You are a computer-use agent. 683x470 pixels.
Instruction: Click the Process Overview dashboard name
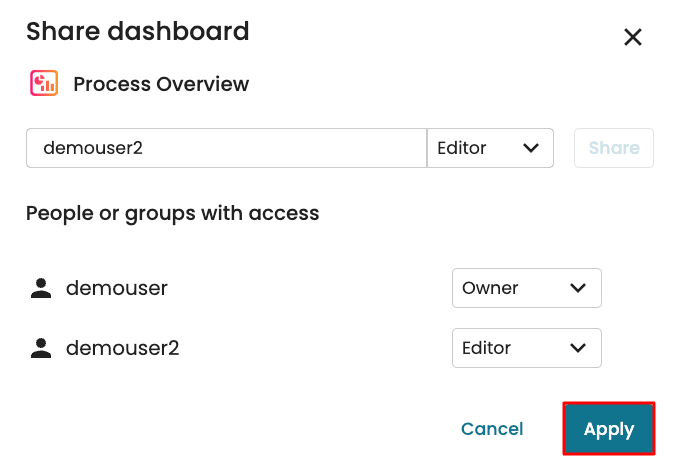161,84
